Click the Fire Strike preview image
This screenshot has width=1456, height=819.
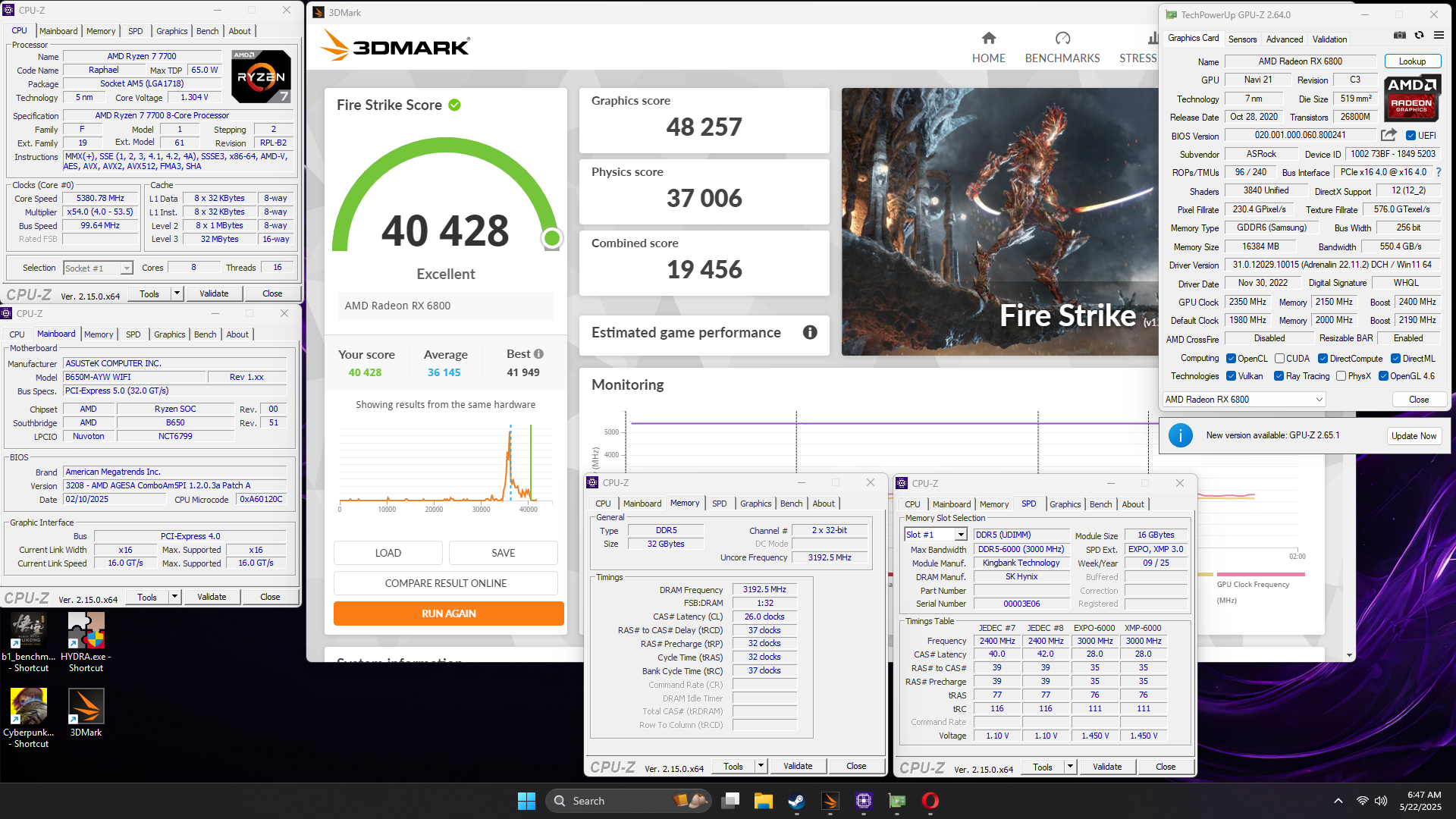pos(999,221)
